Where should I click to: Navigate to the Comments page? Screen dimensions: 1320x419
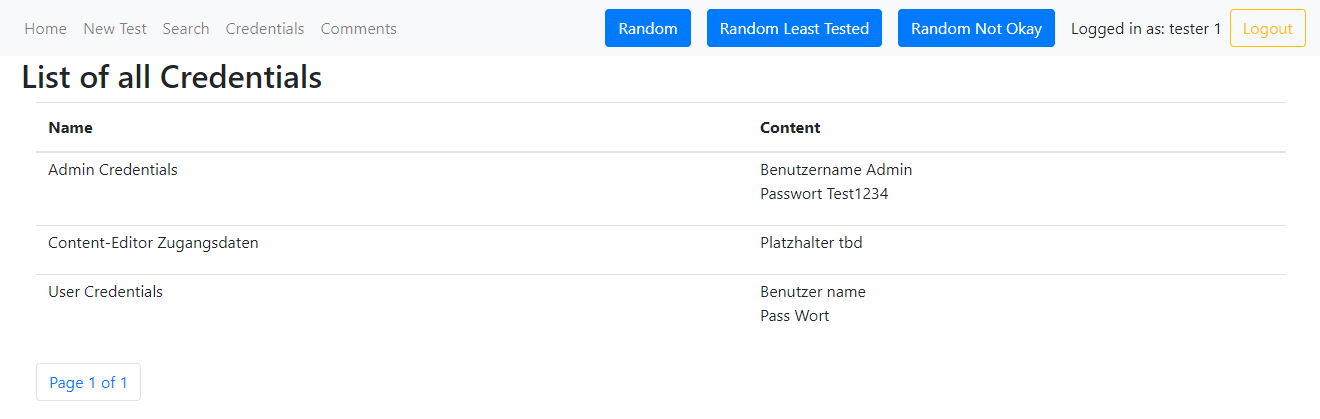(x=358, y=29)
